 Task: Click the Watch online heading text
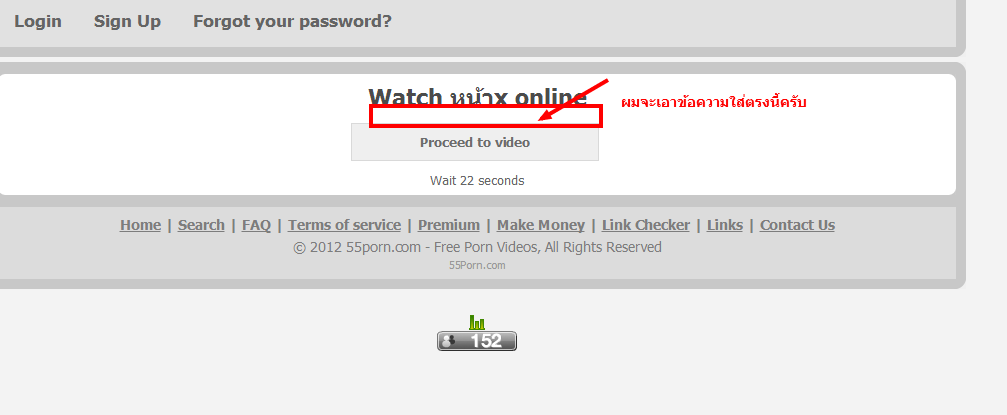tap(477, 96)
